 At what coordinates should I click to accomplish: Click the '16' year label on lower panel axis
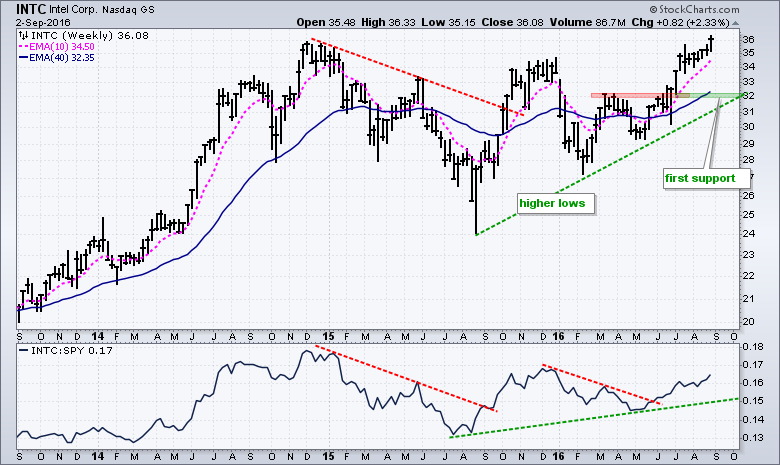click(x=558, y=456)
